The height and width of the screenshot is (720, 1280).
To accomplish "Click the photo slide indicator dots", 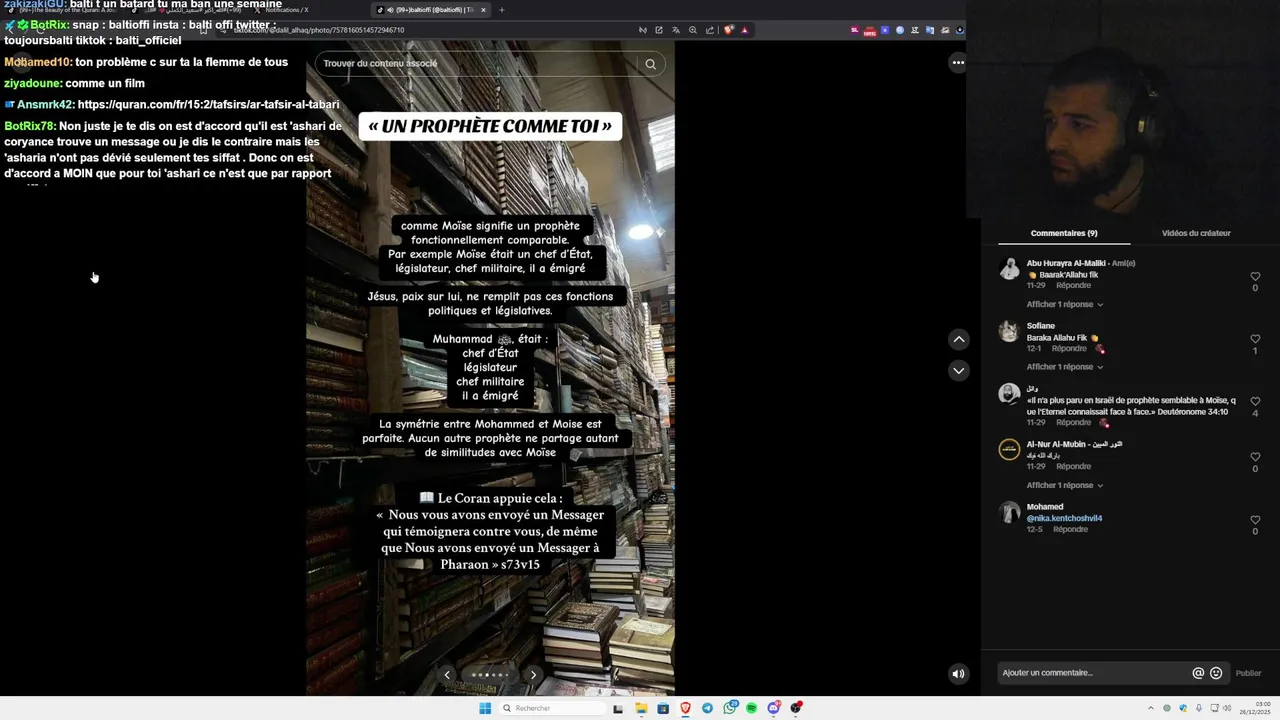I will pos(490,675).
